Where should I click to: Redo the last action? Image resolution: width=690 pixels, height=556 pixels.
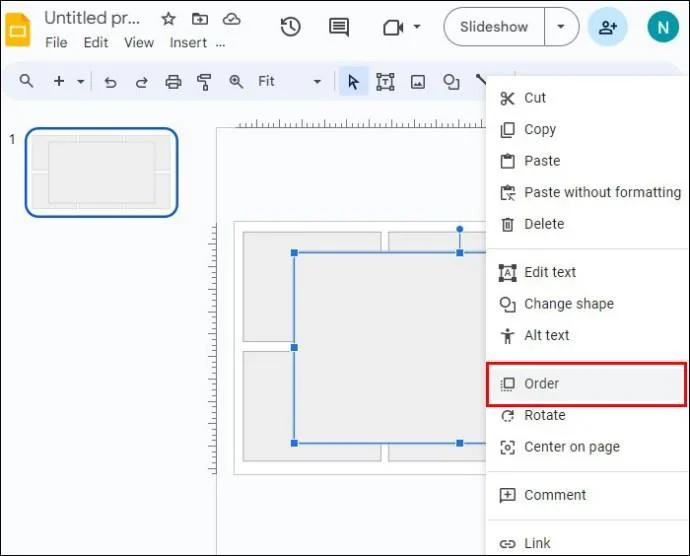click(x=141, y=82)
